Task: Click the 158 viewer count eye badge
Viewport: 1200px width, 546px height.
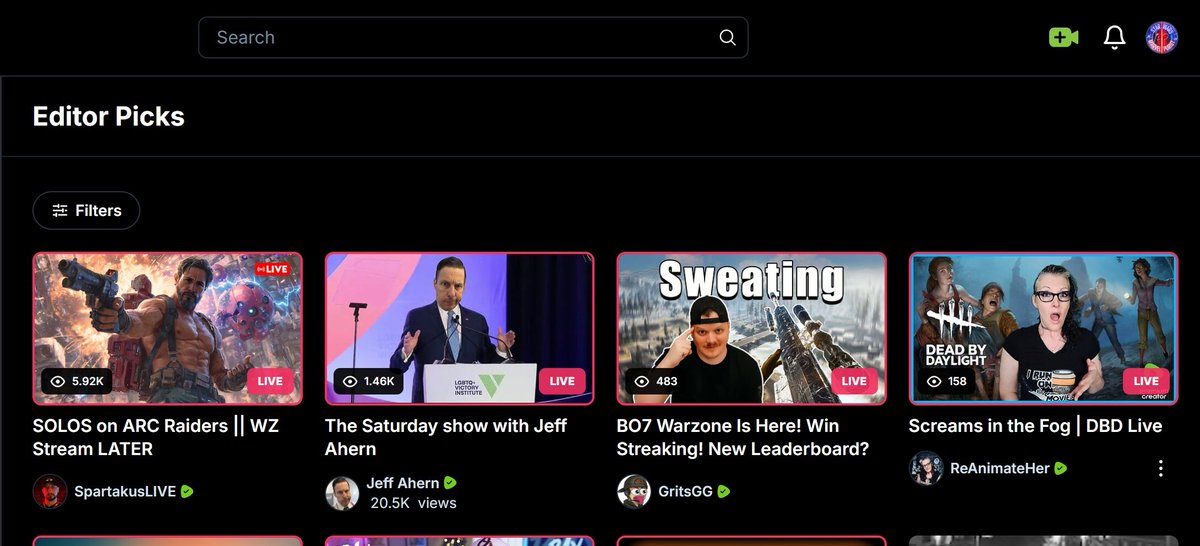Action: click(948, 381)
